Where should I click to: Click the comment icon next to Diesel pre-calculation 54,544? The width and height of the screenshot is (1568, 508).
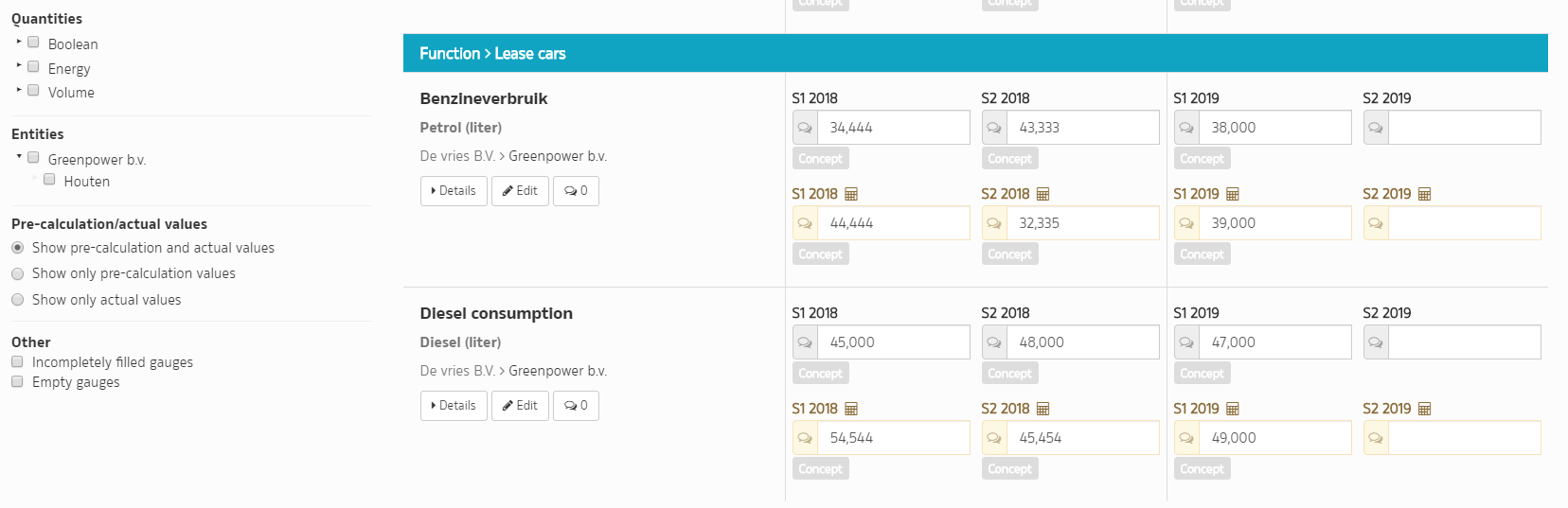[x=805, y=438]
